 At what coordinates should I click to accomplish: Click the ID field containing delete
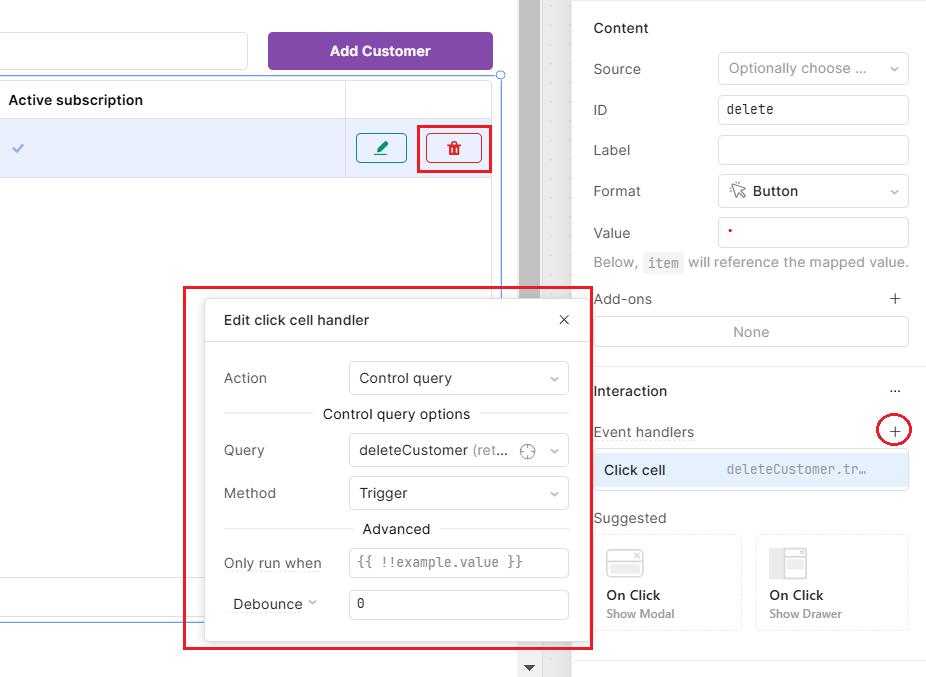click(x=813, y=110)
